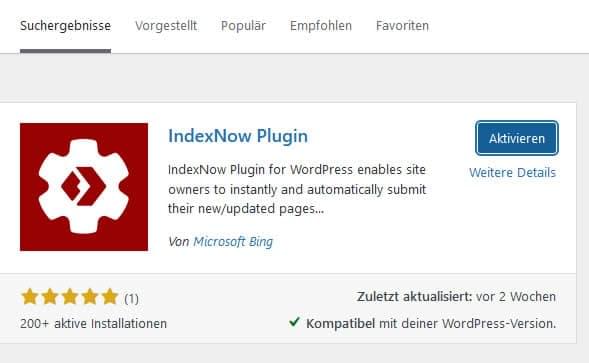Click the first rating star
Screen dimensions: 589x363
tap(30, 297)
